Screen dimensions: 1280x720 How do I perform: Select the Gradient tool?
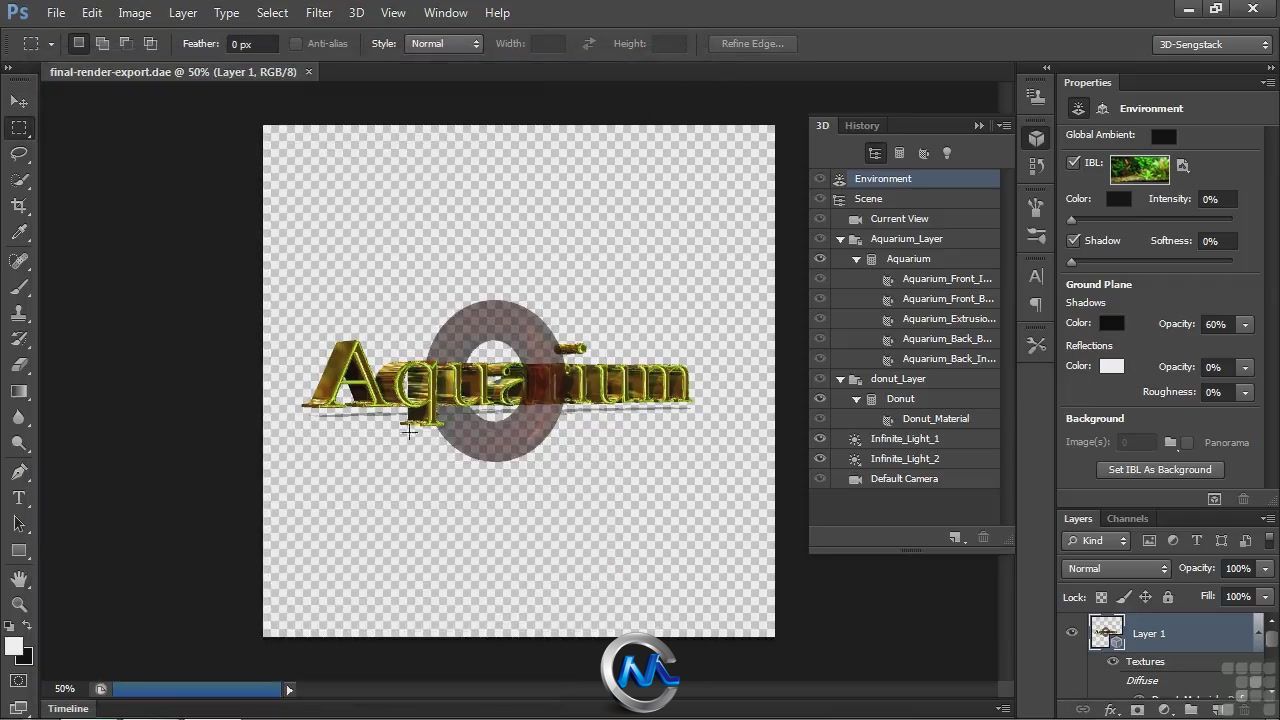pos(19,391)
